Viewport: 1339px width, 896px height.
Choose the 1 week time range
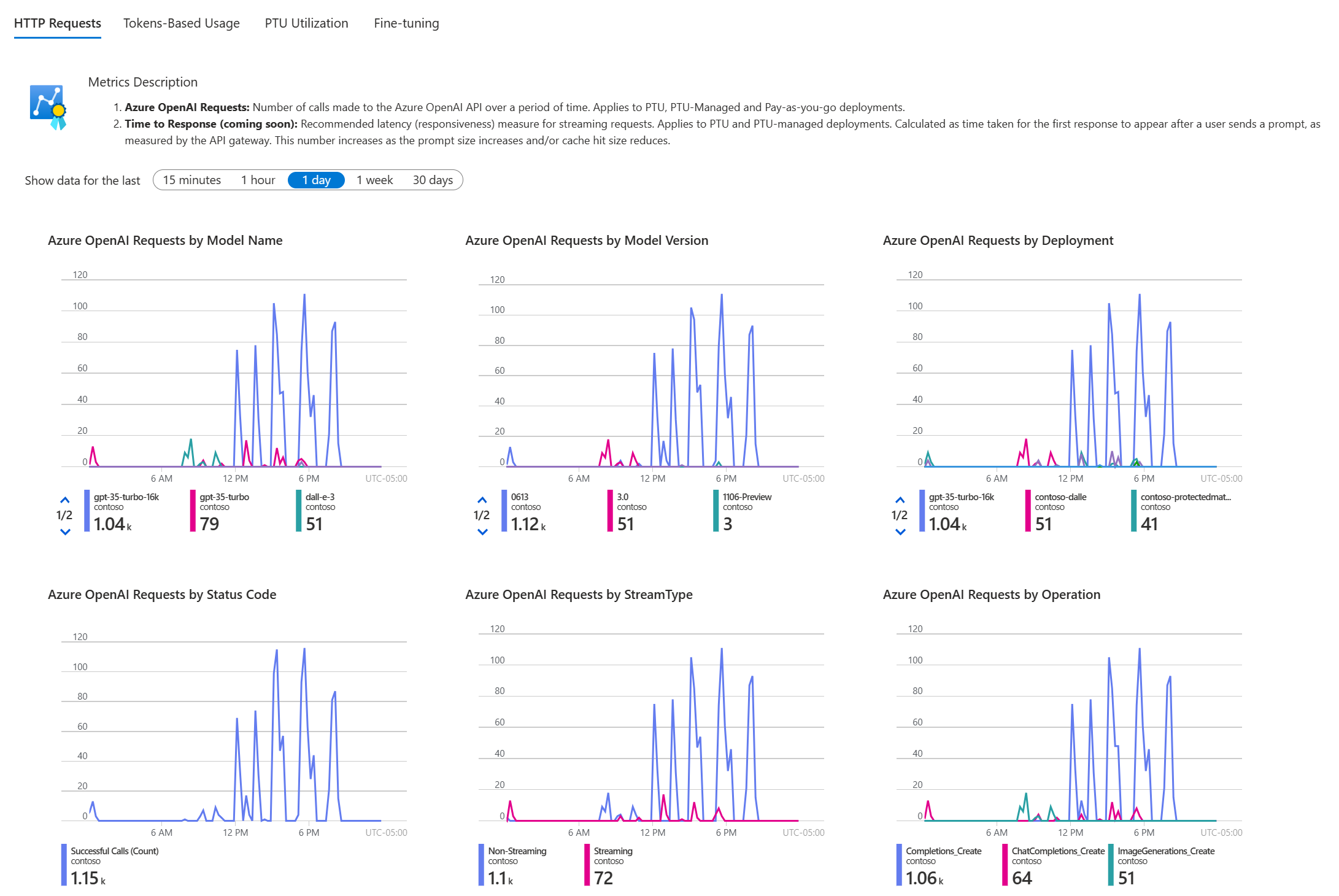tap(374, 180)
